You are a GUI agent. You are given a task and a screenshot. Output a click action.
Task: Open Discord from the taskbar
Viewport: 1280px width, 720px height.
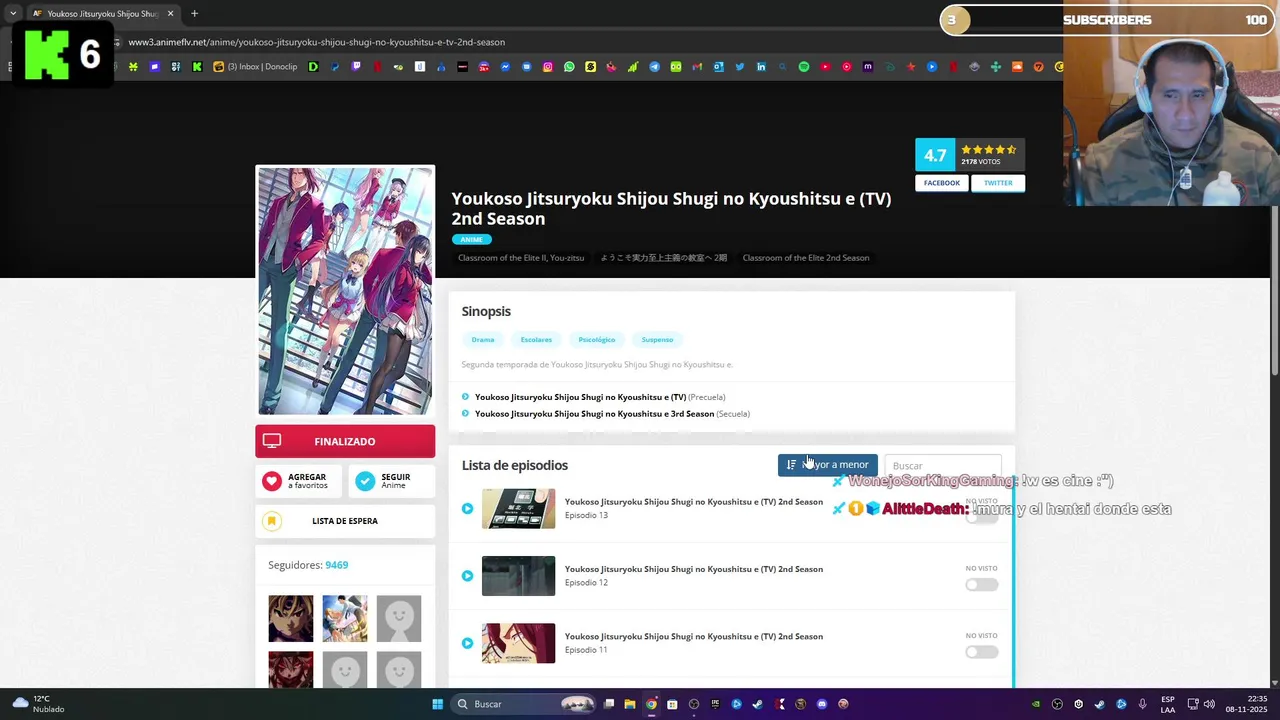tap(822, 704)
